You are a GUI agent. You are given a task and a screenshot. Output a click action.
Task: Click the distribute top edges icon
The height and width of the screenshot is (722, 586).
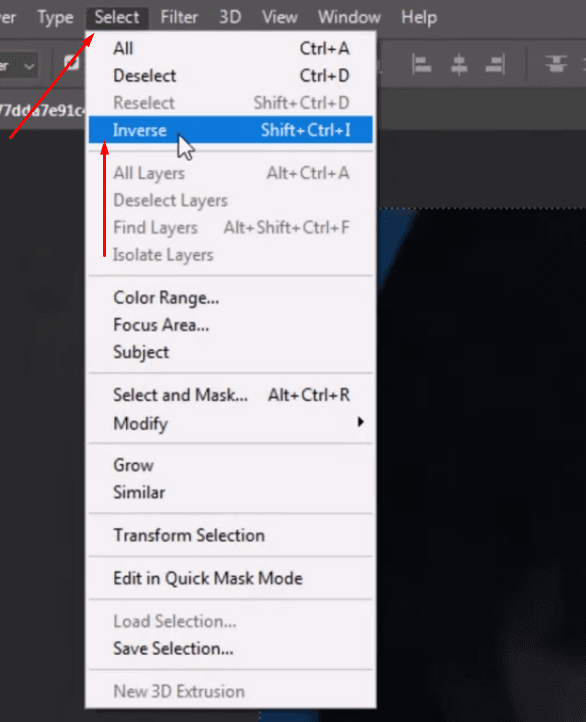click(x=556, y=64)
